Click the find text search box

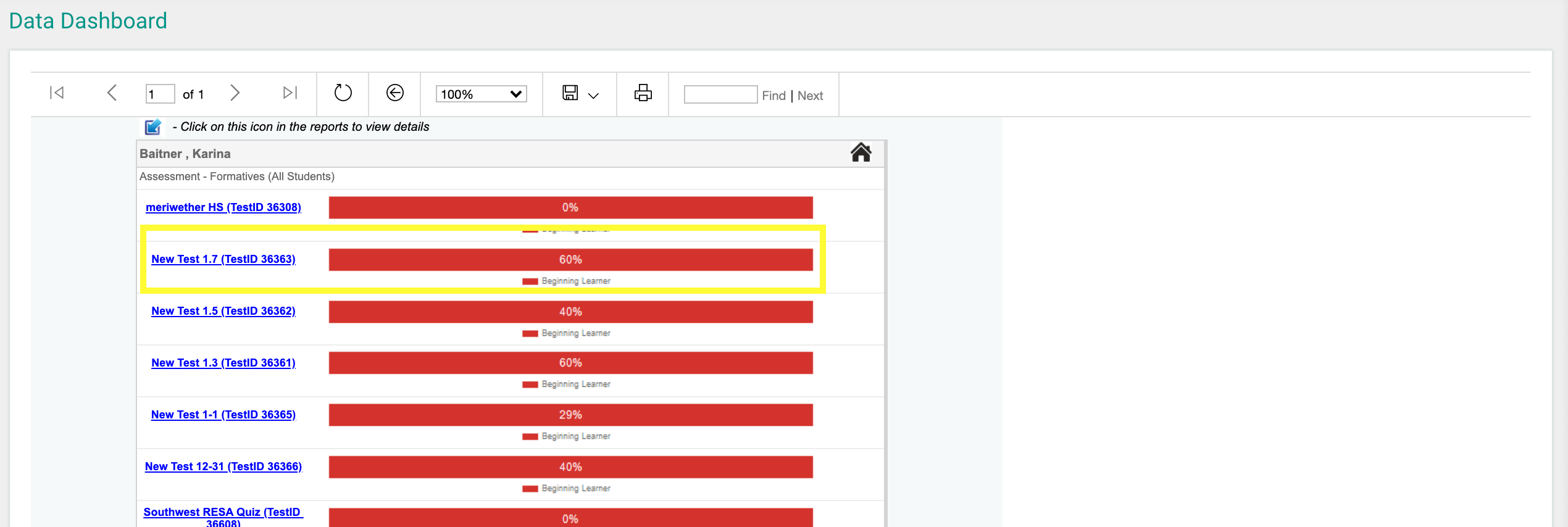[x=720, y=94]
